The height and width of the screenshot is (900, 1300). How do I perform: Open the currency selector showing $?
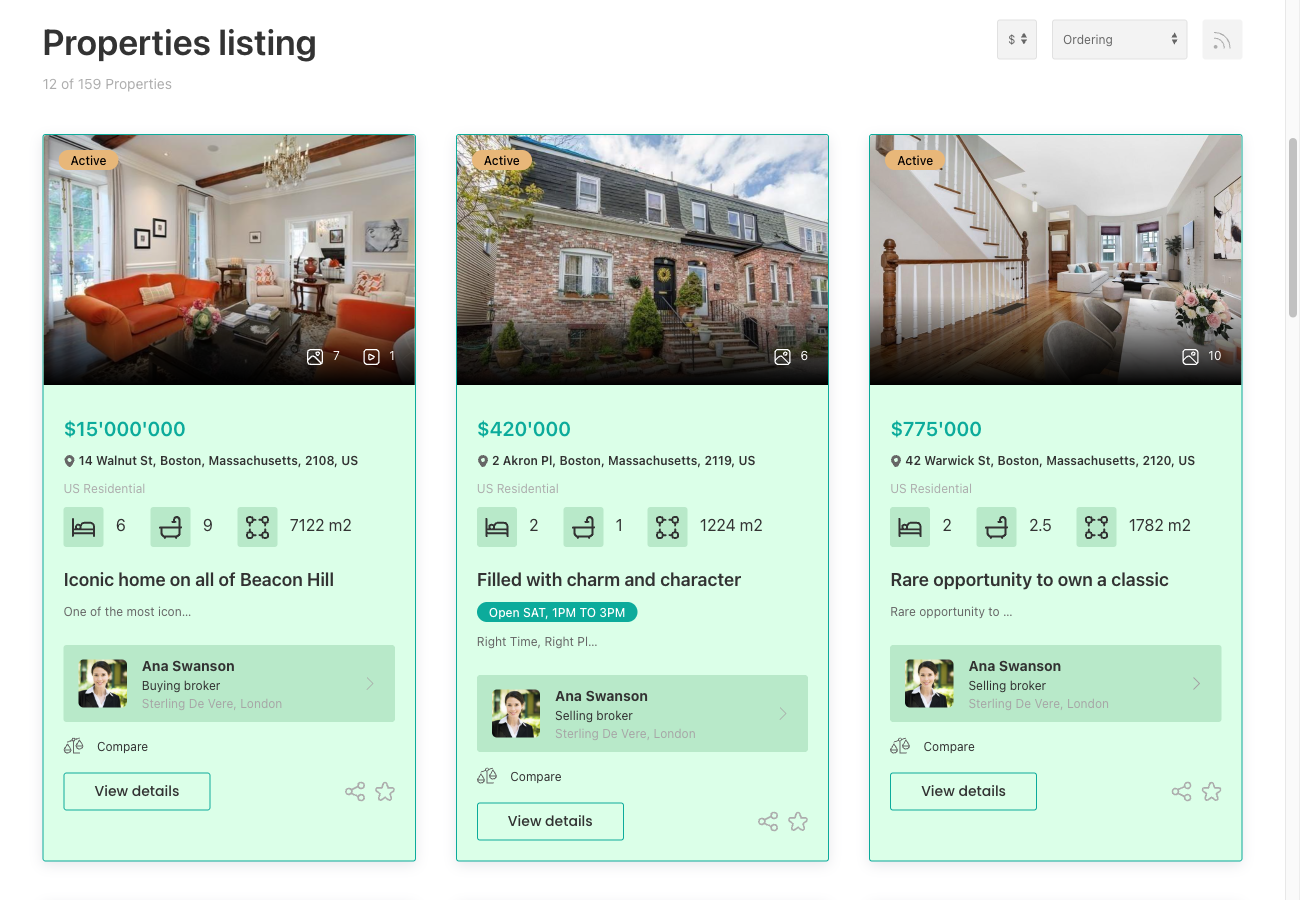pyautogui.click(x=1016, y=39)
